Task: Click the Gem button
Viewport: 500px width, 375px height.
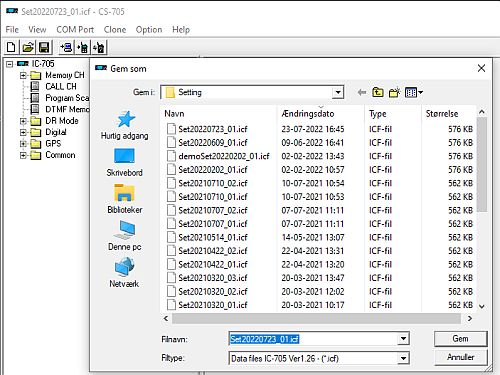Action: 460,339
